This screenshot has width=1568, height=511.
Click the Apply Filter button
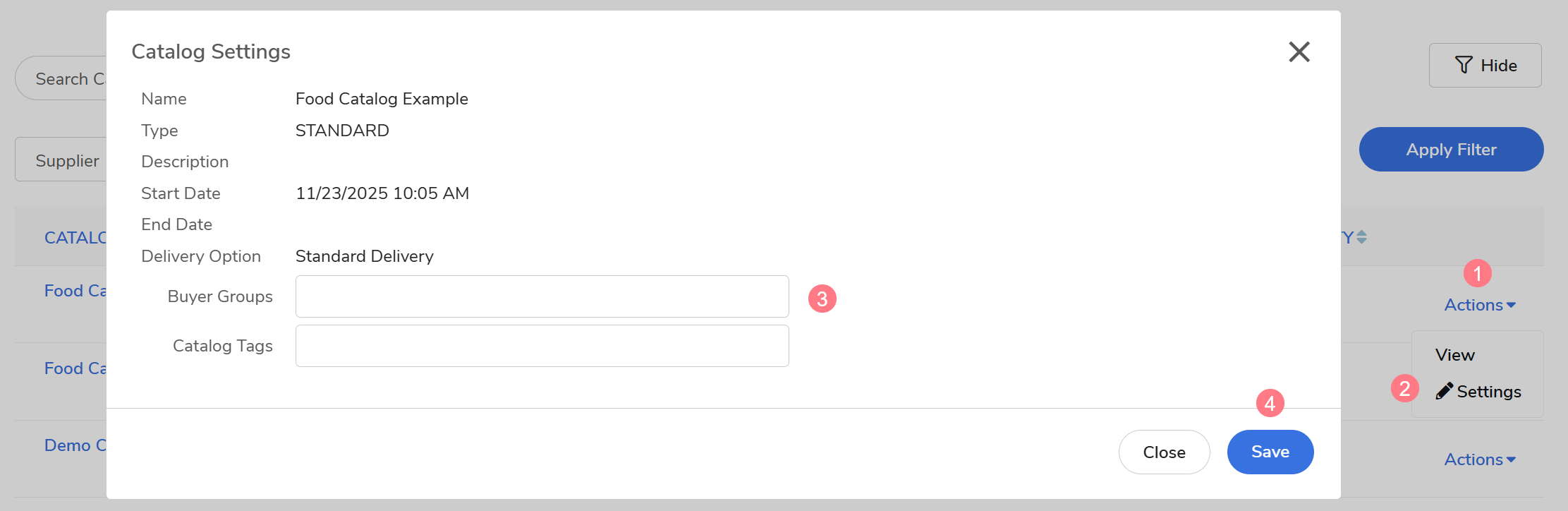[x=1451, y=149]
